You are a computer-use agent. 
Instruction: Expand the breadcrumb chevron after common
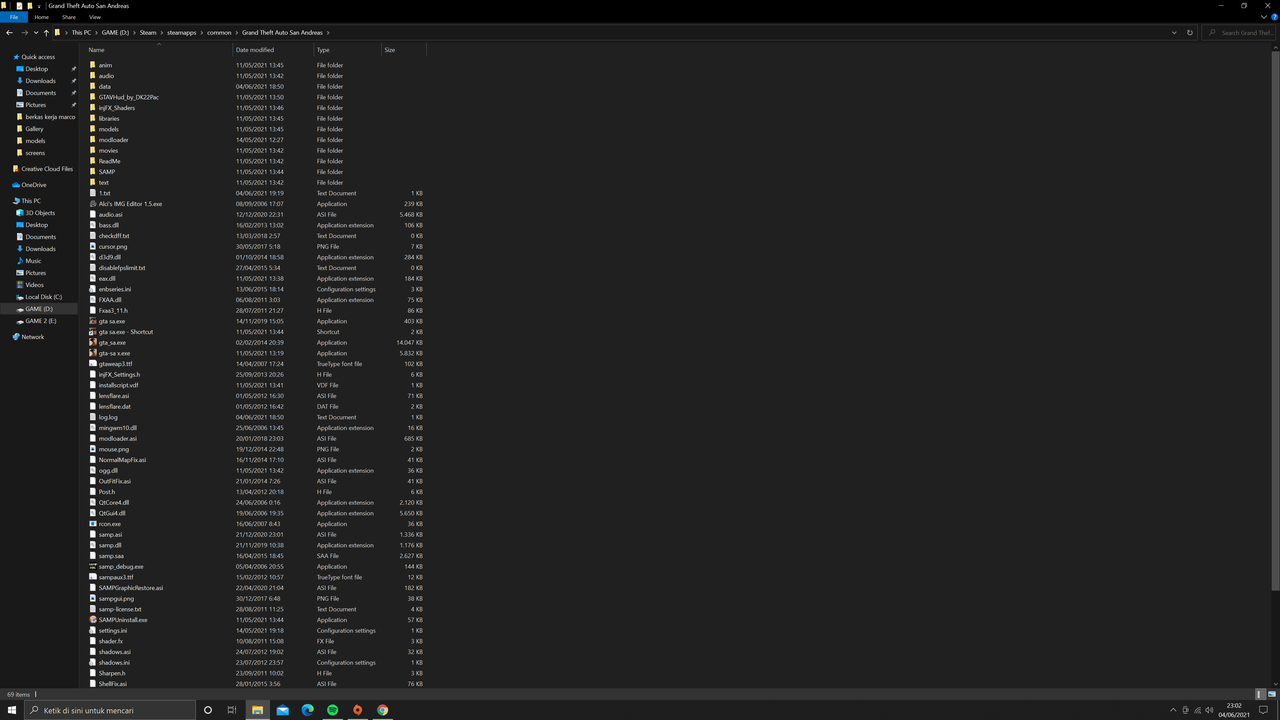(236, 32)
